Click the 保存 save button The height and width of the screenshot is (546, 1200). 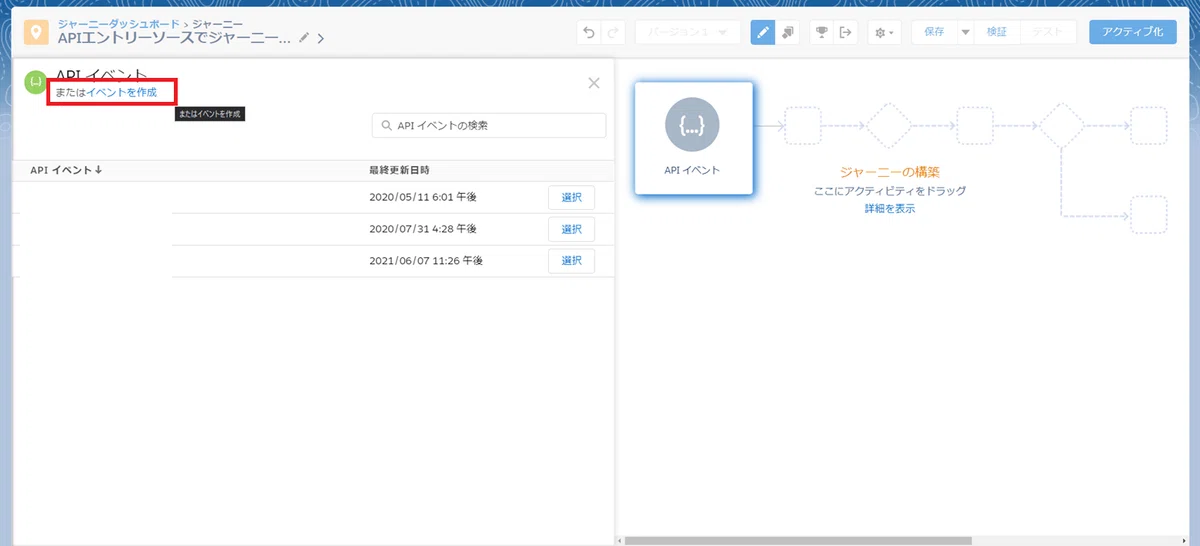pos(934,32)
